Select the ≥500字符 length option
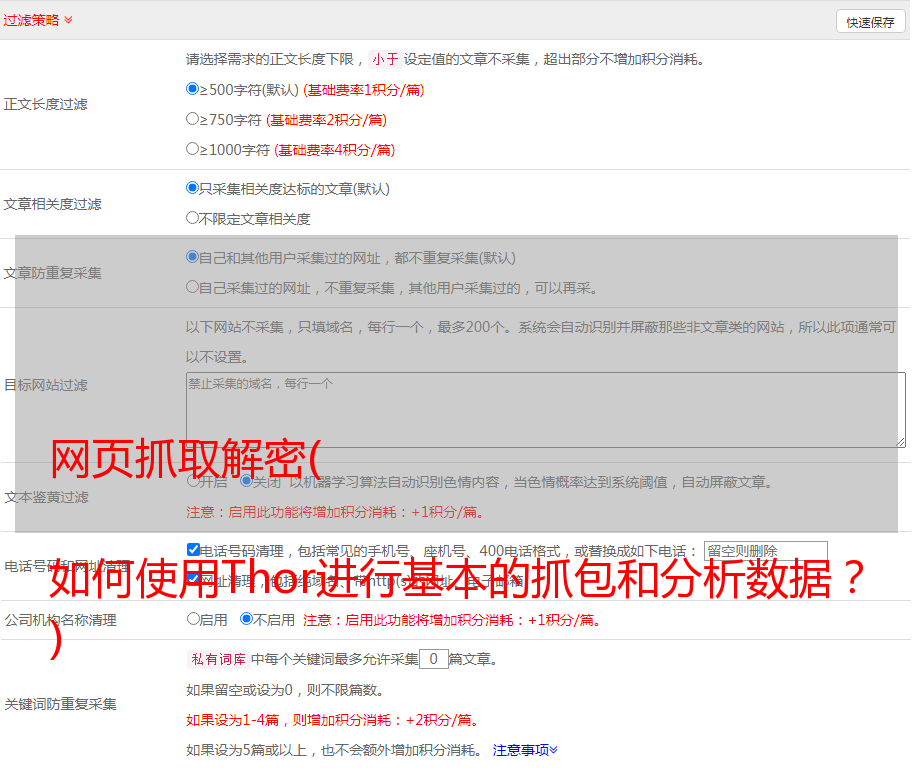The width and height of the screenshot is (912, 768). pyautogui.click(x=192, y=89)
